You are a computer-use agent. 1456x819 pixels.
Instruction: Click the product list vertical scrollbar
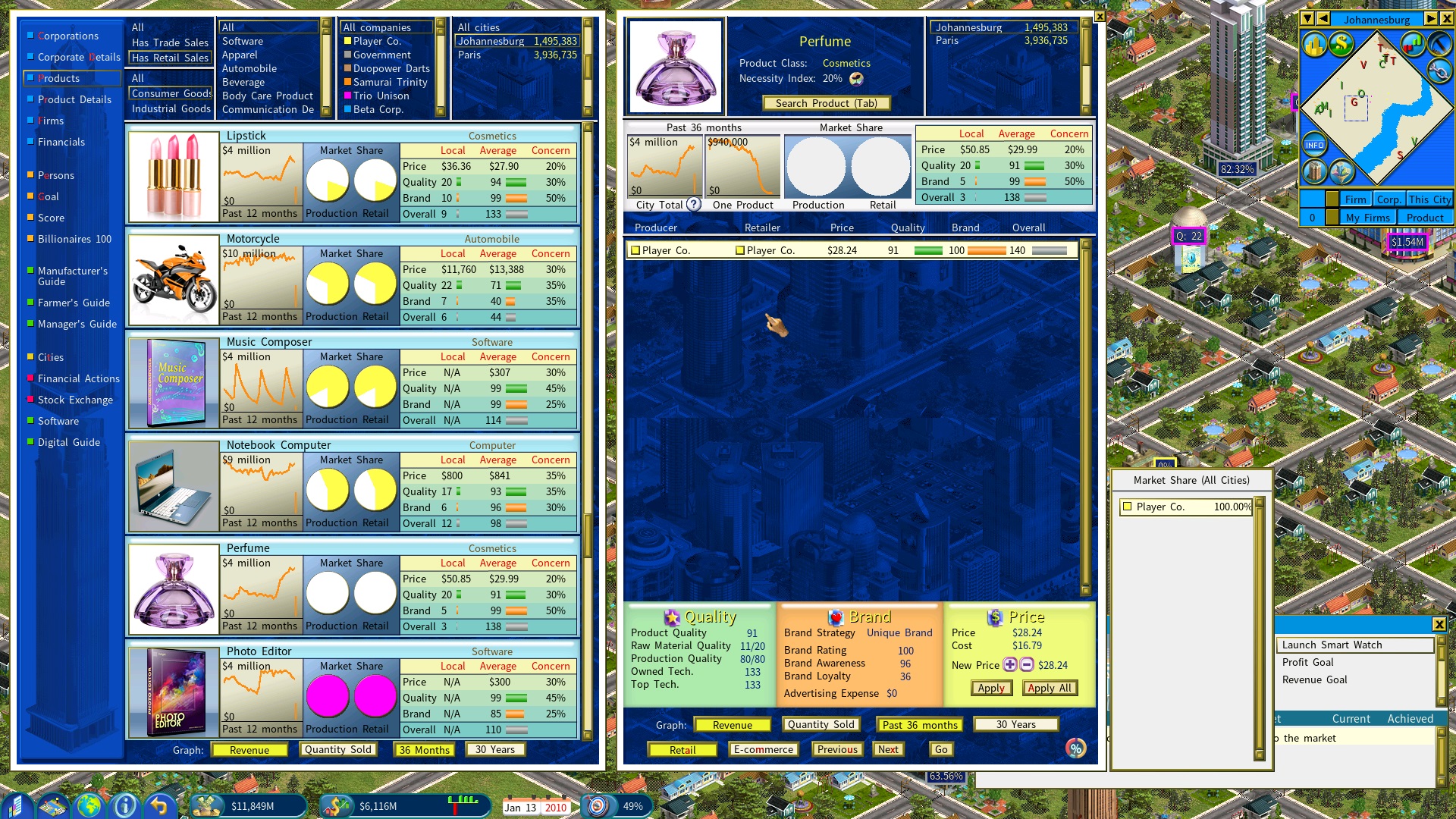coord(588,431)
